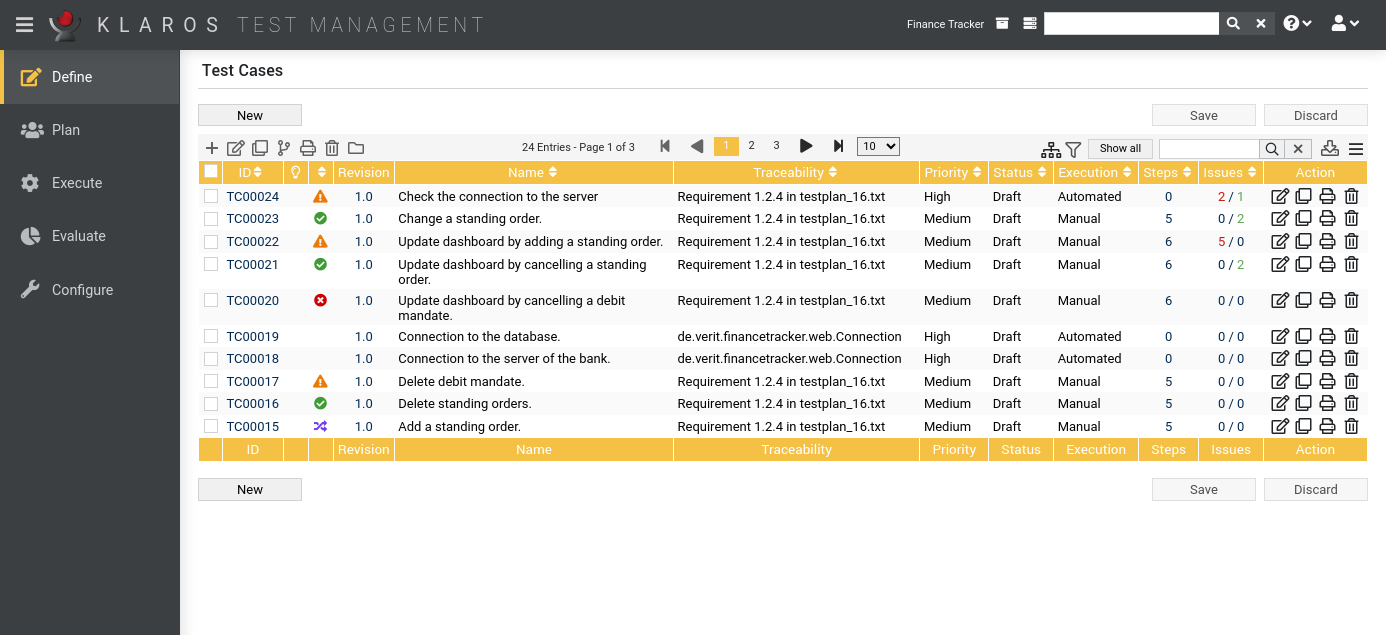
Task: Expand the help menu in top bar
Action: coord(1297,24)
